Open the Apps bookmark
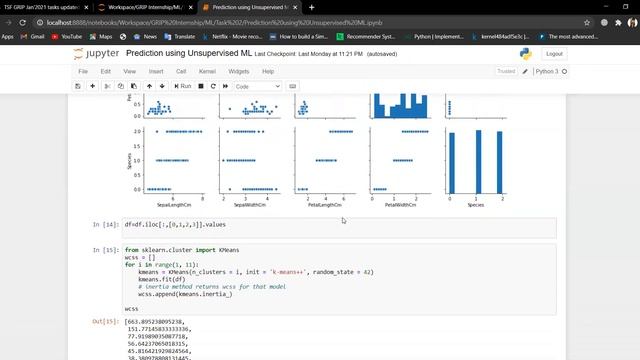The height and width of the screenshot is (360, 640). 7,37
